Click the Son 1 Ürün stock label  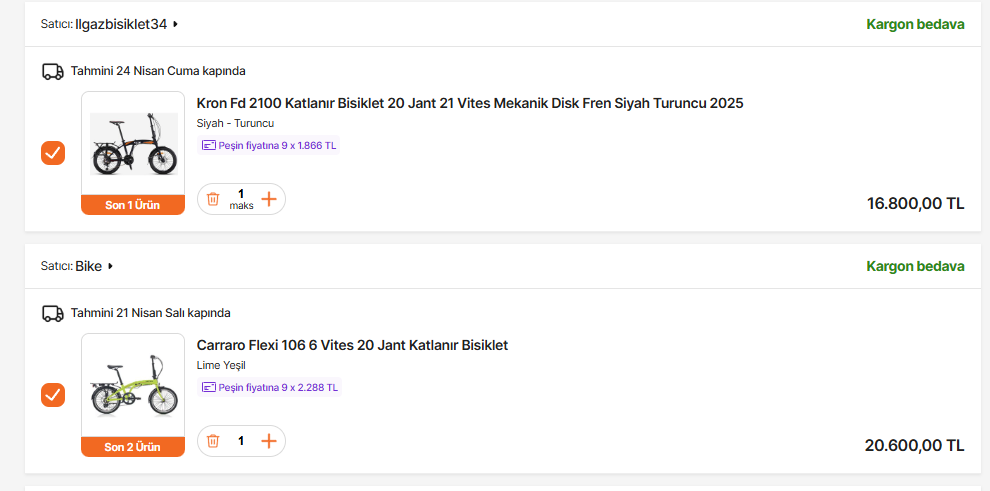click(133, 205)
